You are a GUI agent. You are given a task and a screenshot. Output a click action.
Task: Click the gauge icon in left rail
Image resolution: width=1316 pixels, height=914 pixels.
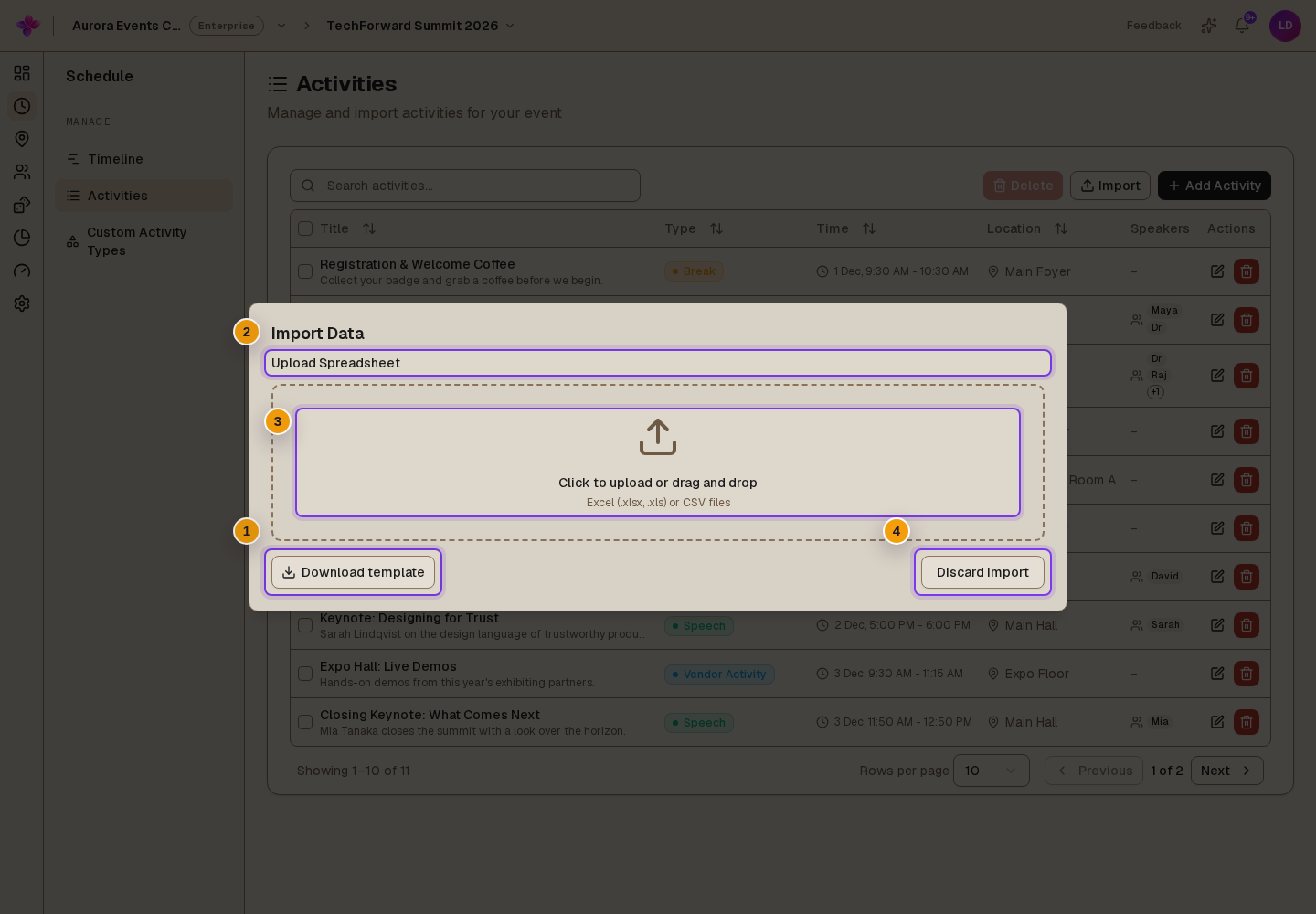click(x=22, y=271)
